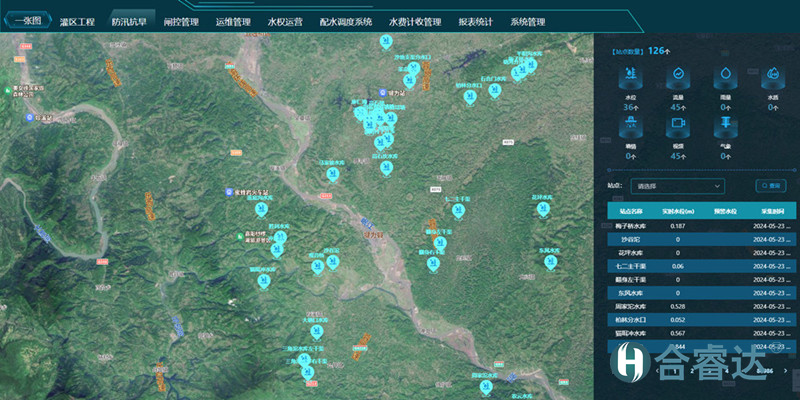Click the 花坪水库 reservoir map marker
This screenshot has width=800, height=400.
(543, 210)
